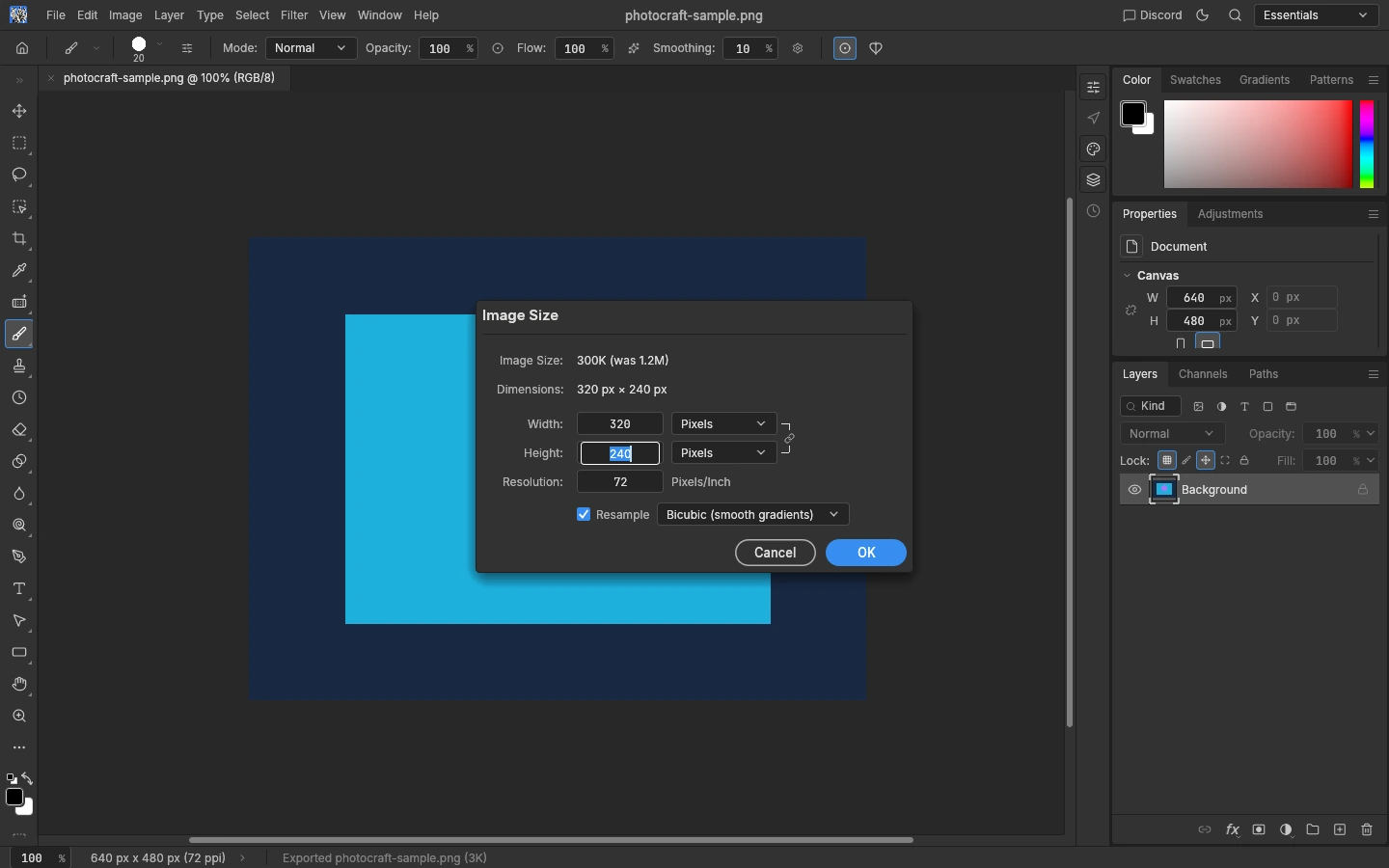Select the Type tool
Image resolution: width=1389 pixels, height=868 pixels.
[x=19, y=589]
